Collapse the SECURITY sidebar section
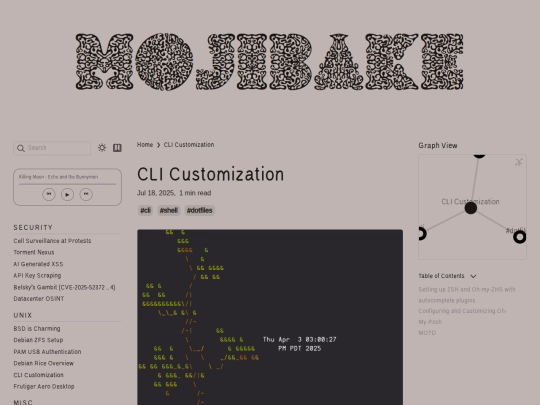540x405 pixels. point(33,228)
